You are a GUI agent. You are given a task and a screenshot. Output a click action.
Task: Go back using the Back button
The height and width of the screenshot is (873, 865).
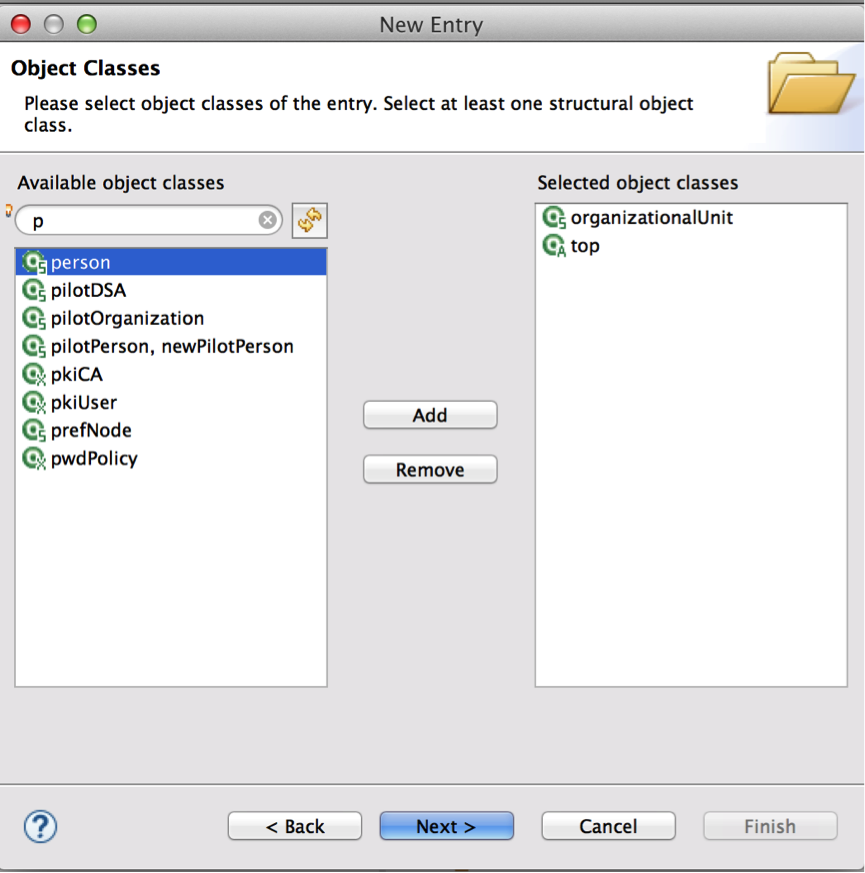pyautogui.click(x=294, y=826)
